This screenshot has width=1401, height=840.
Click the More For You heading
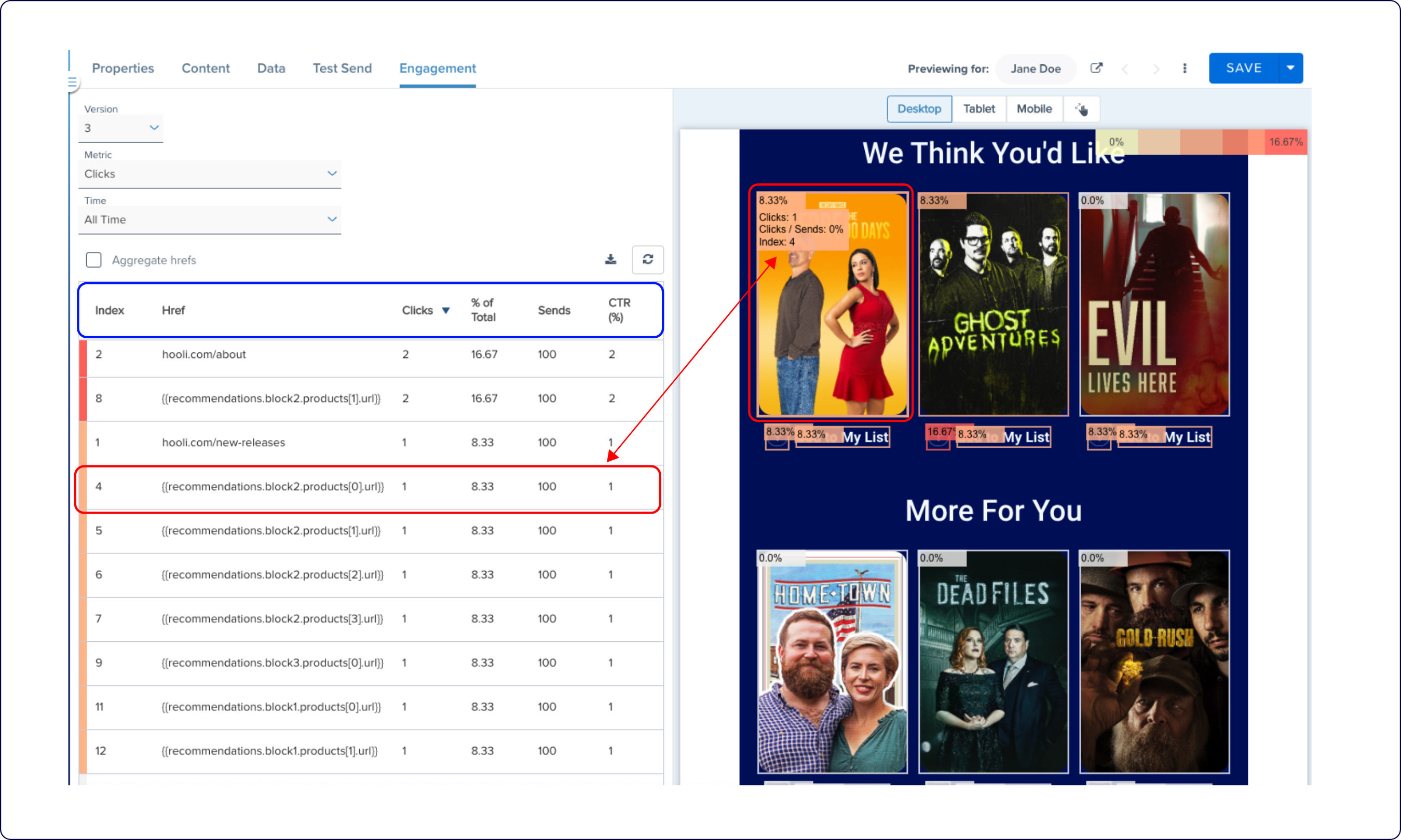(x=994, y=511)
